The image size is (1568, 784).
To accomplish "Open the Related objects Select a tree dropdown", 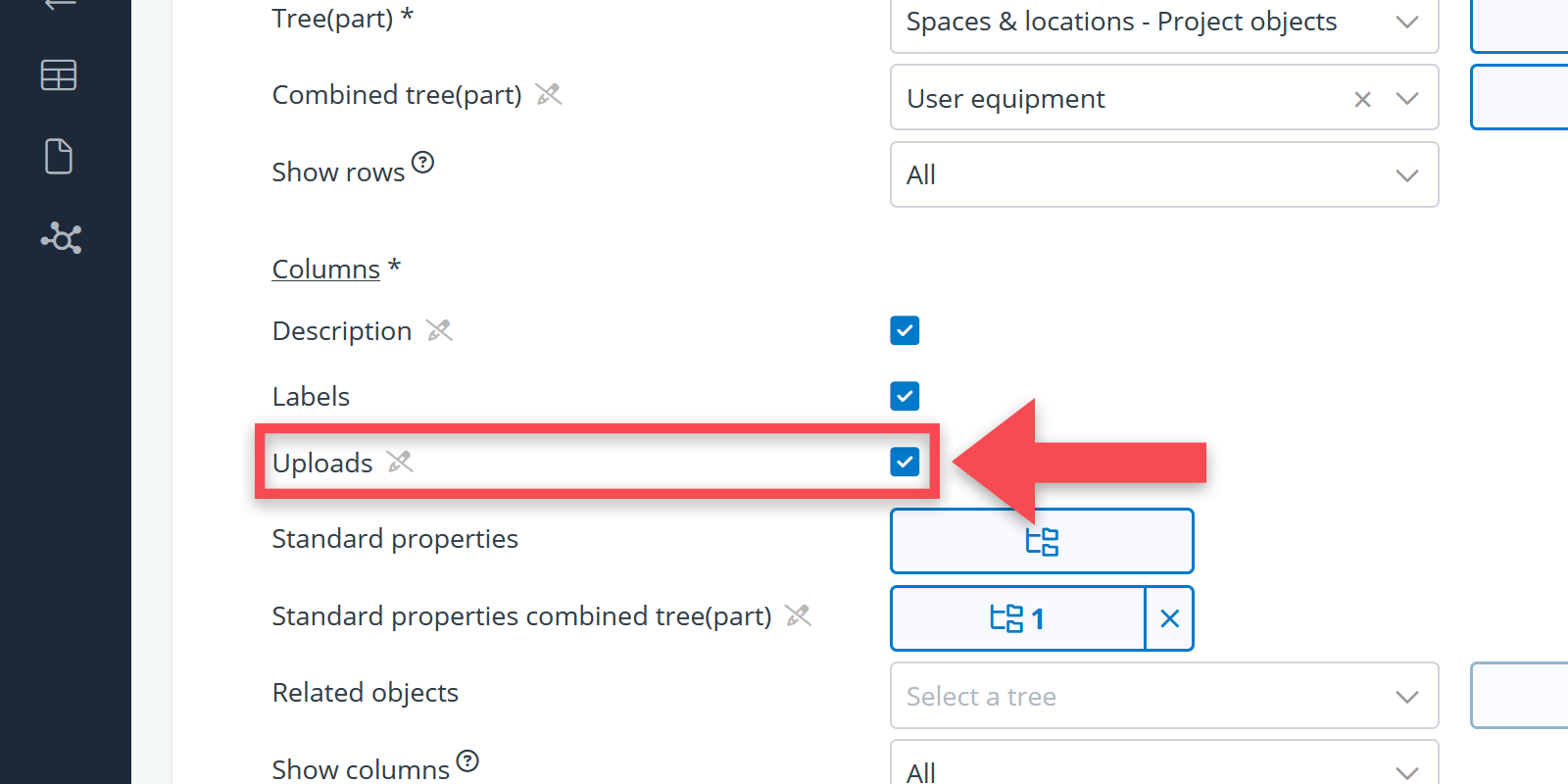I will 1163,696.
